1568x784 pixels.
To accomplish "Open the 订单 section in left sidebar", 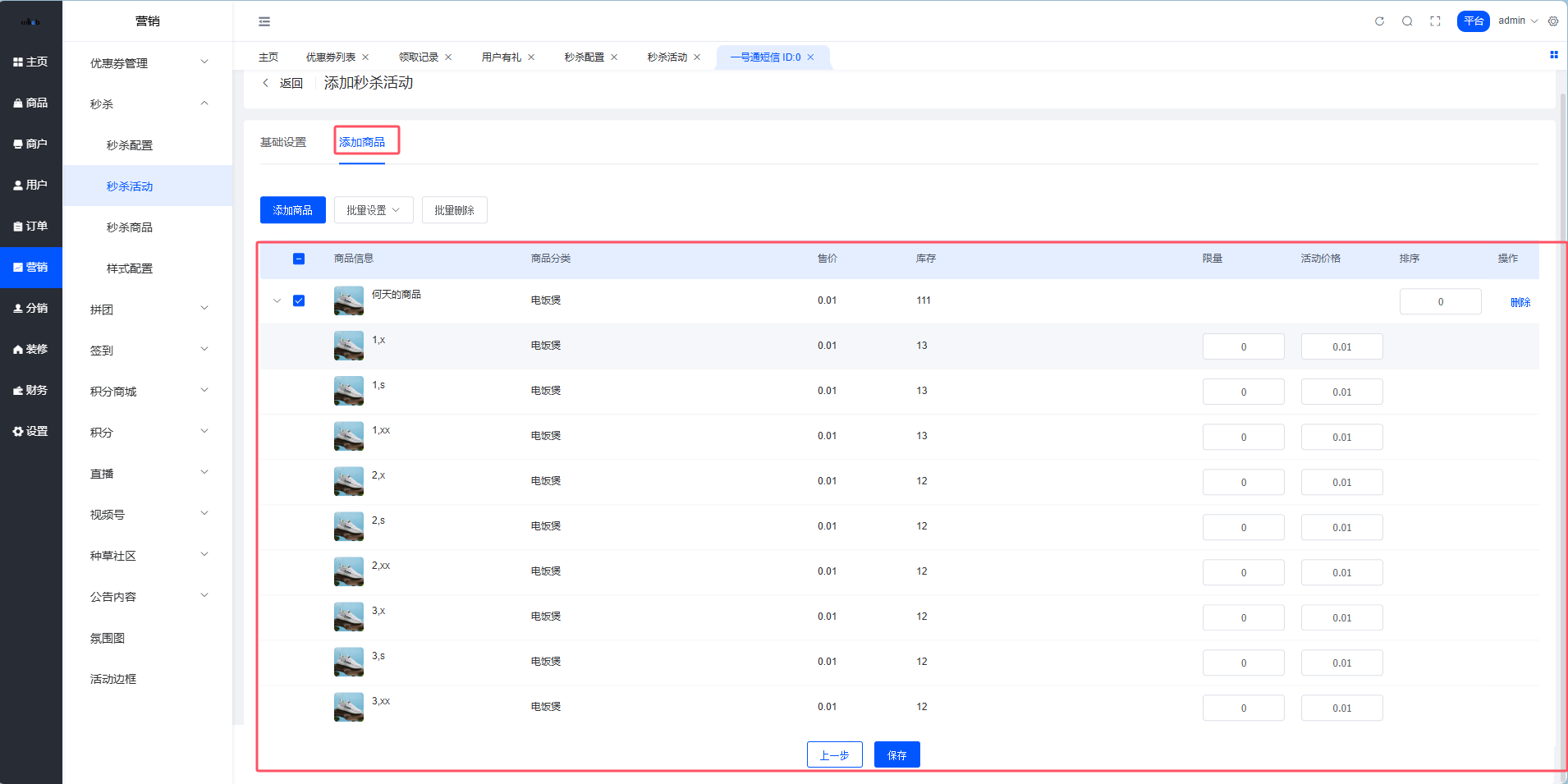I will (x=31, y=226).
